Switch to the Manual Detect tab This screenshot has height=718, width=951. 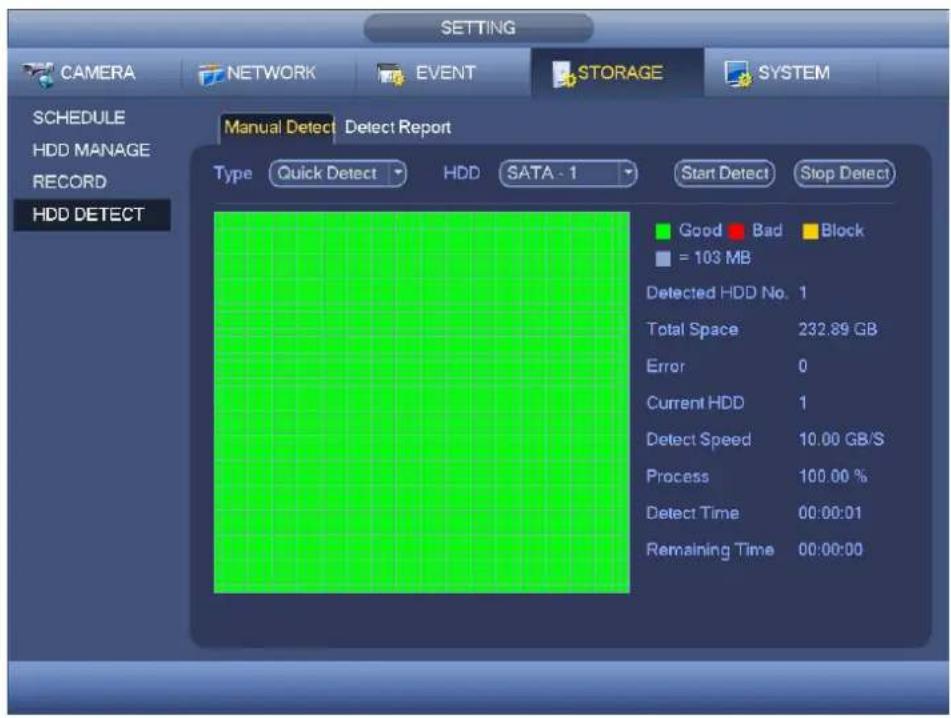coord(278,127)
